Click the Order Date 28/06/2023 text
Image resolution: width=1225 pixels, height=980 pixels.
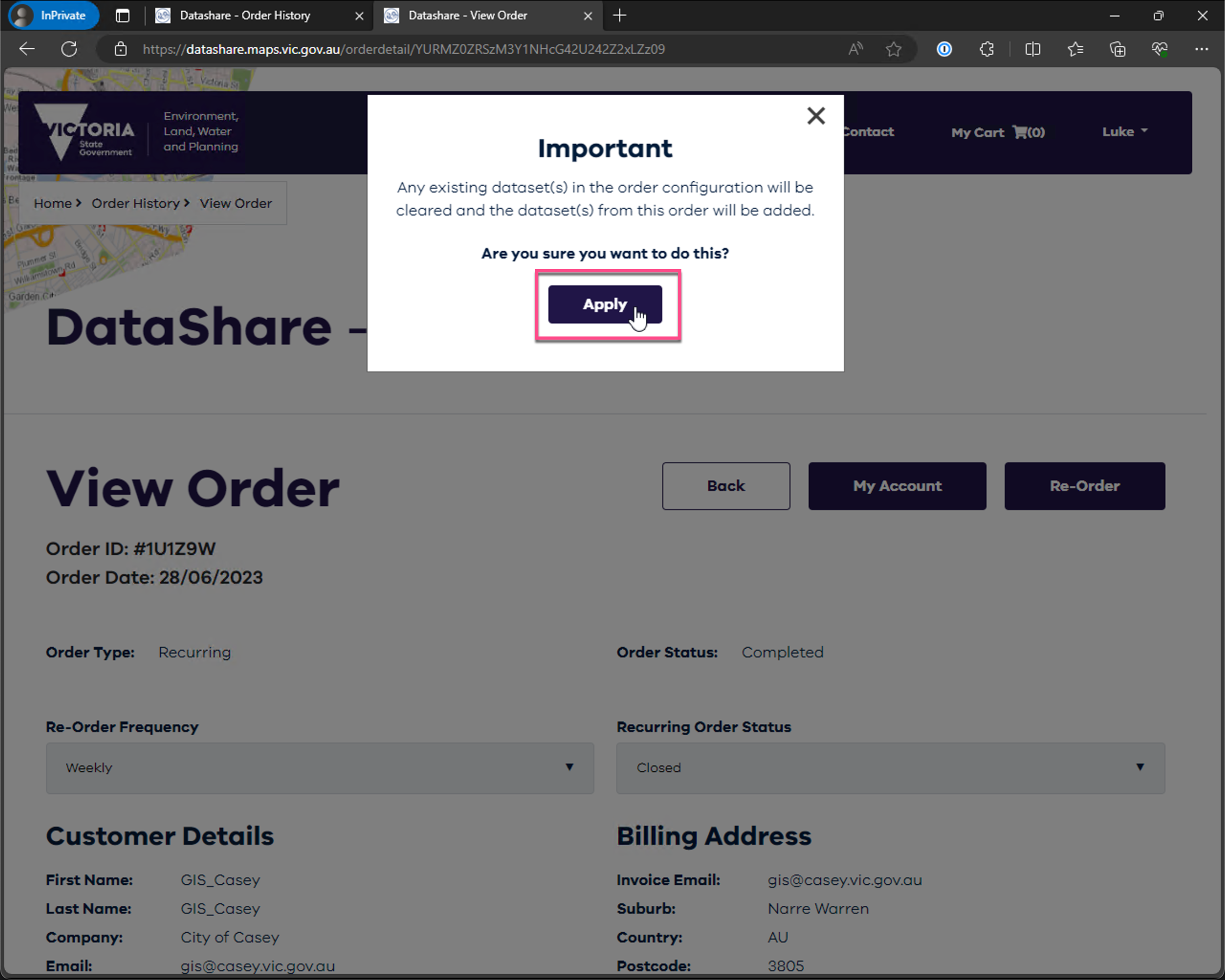click(x=155, y=577)
